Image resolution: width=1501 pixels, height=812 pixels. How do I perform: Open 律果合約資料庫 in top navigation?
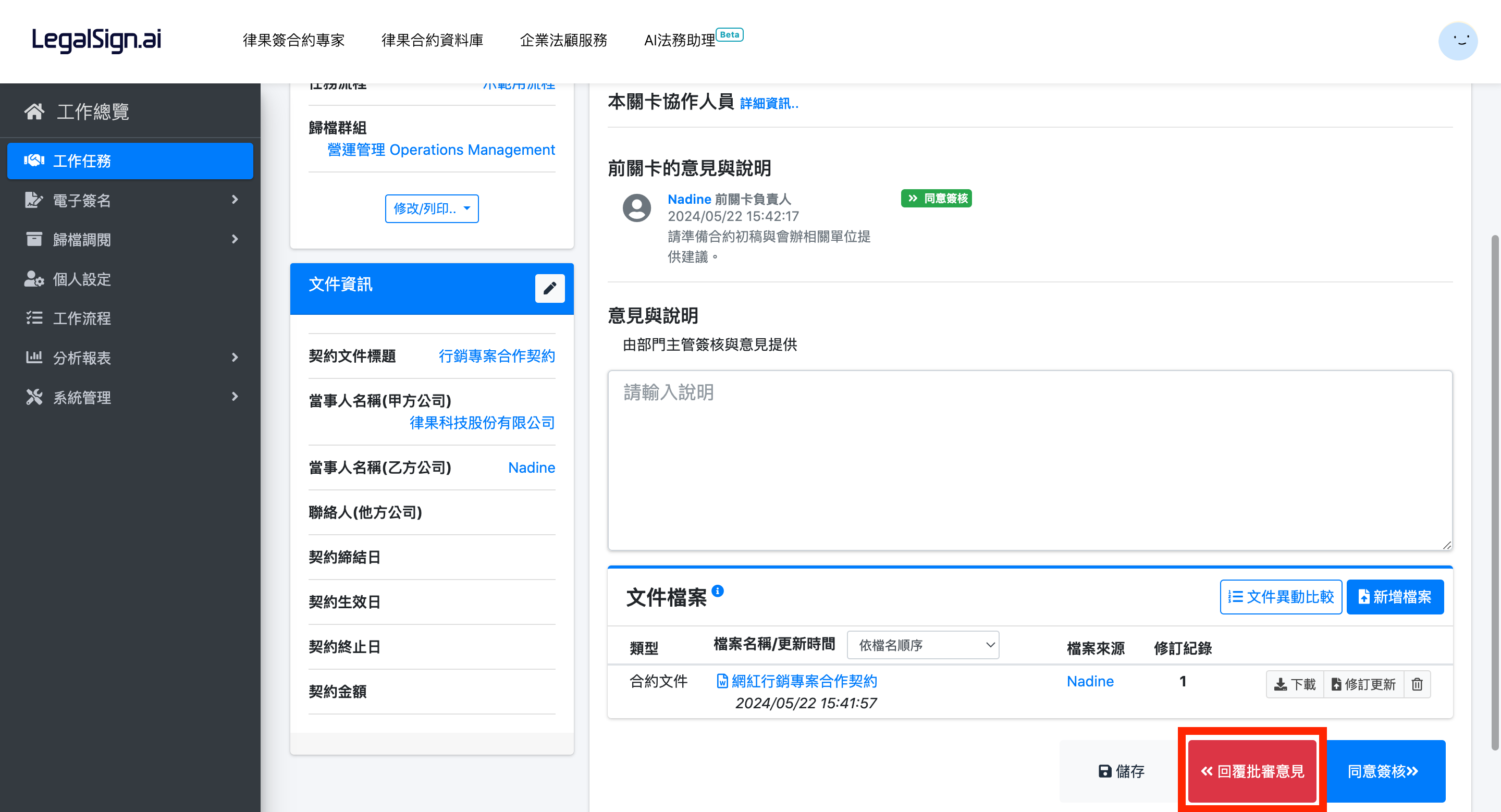pyautogui.click(x=432, y=40)
